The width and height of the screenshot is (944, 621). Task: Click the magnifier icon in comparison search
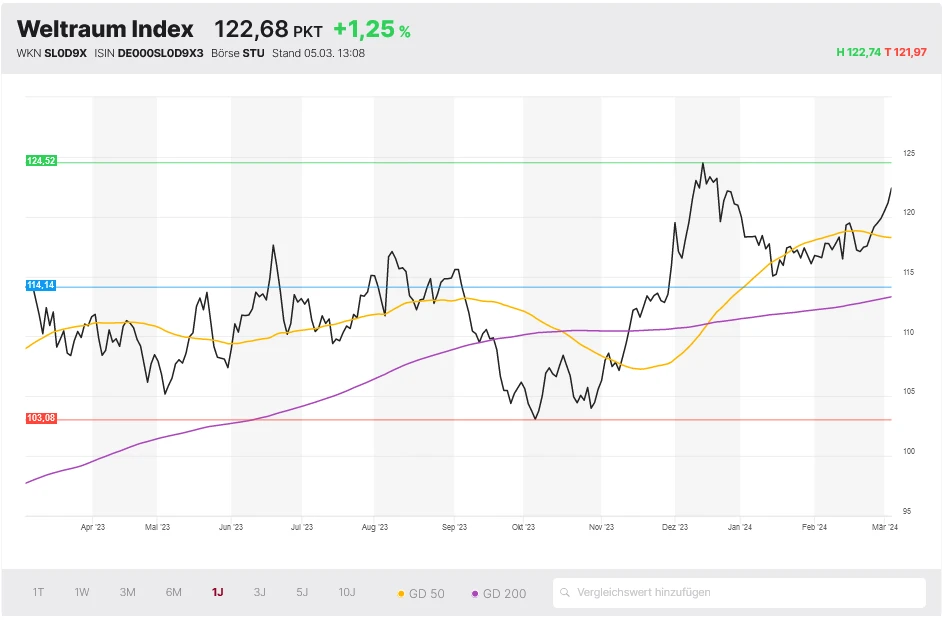pos(566,593)
